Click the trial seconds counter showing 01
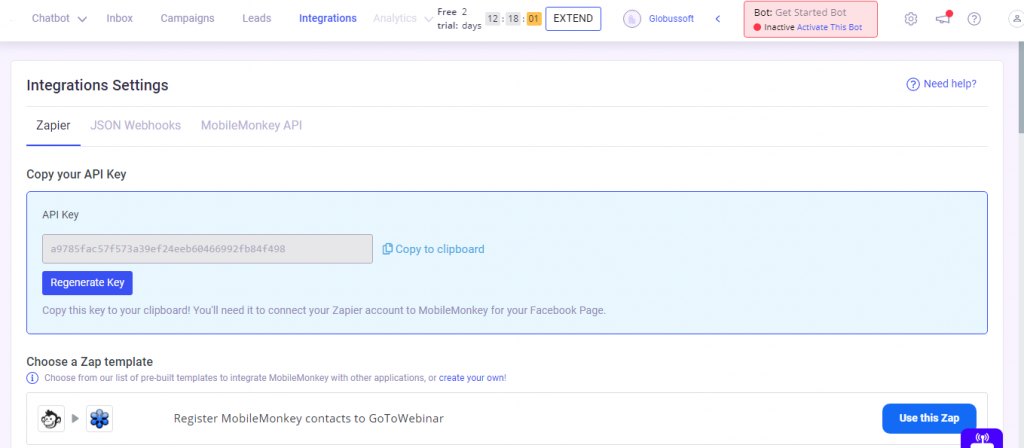The height and width of the screenshot is (448, 1024). click(534, 19)
